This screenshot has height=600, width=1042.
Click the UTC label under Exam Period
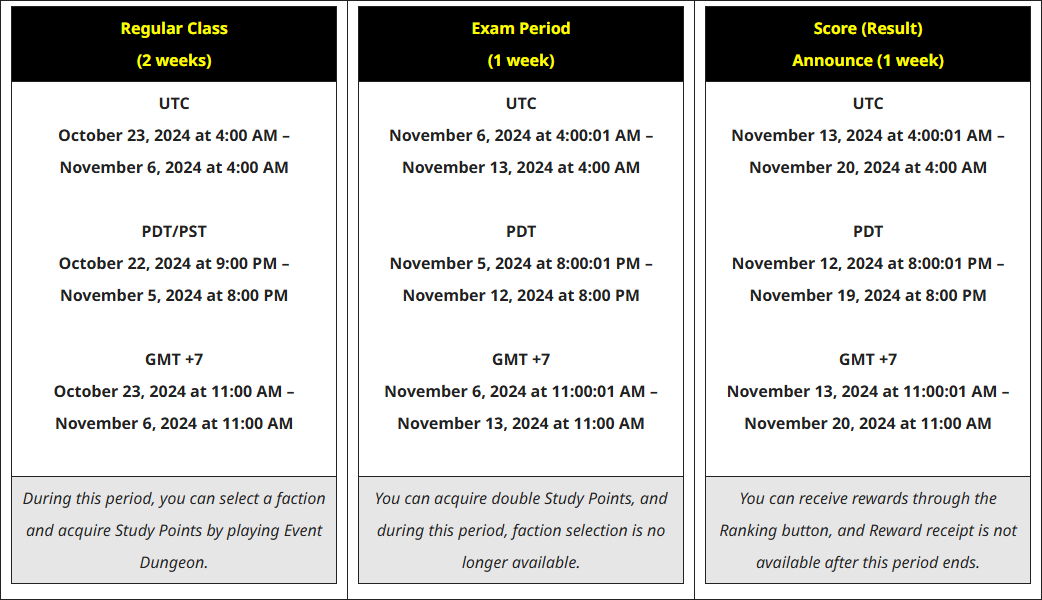coord(521,104)
